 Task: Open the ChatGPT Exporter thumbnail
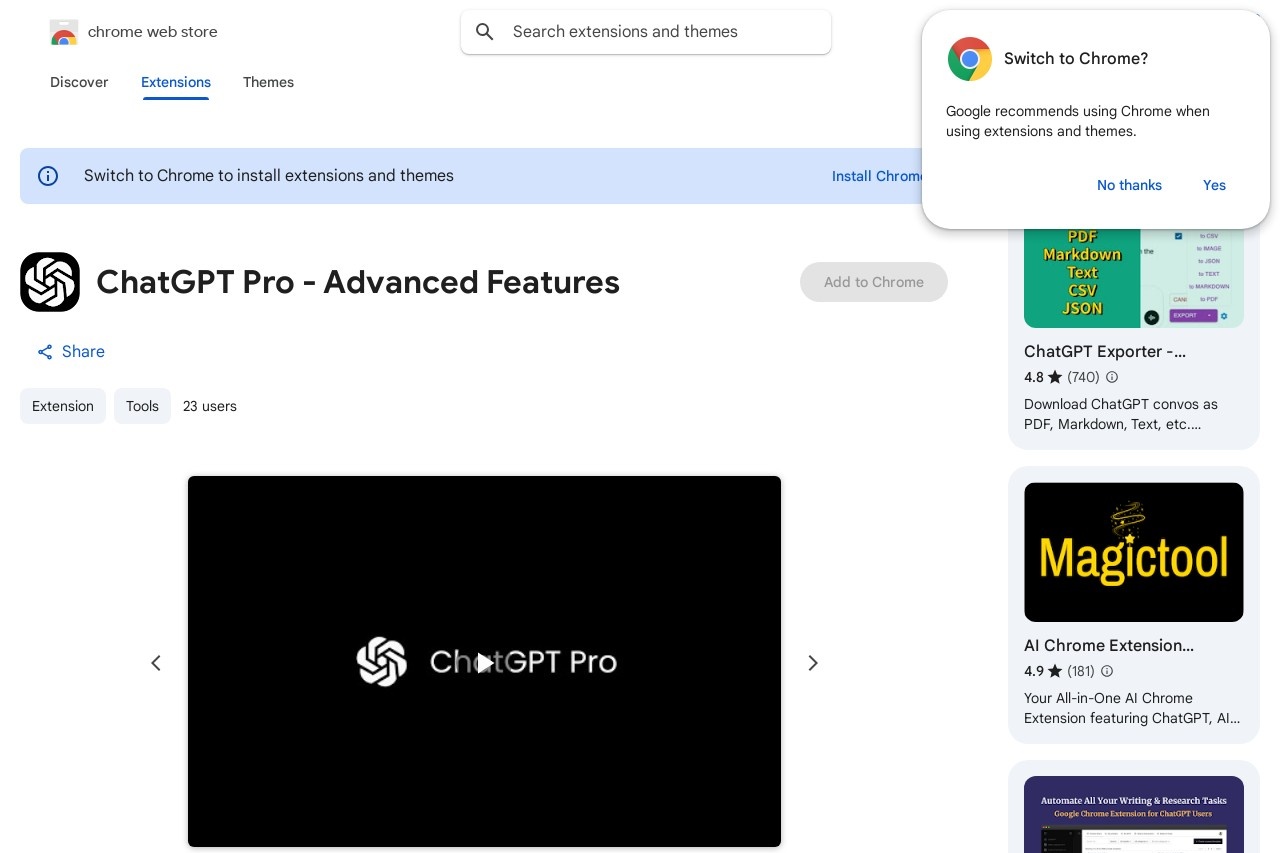click(1134, 278)
